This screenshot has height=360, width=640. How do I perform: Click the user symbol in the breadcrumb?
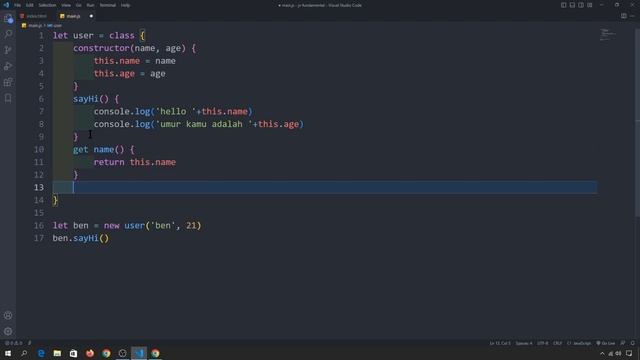(x=54, y=25)
